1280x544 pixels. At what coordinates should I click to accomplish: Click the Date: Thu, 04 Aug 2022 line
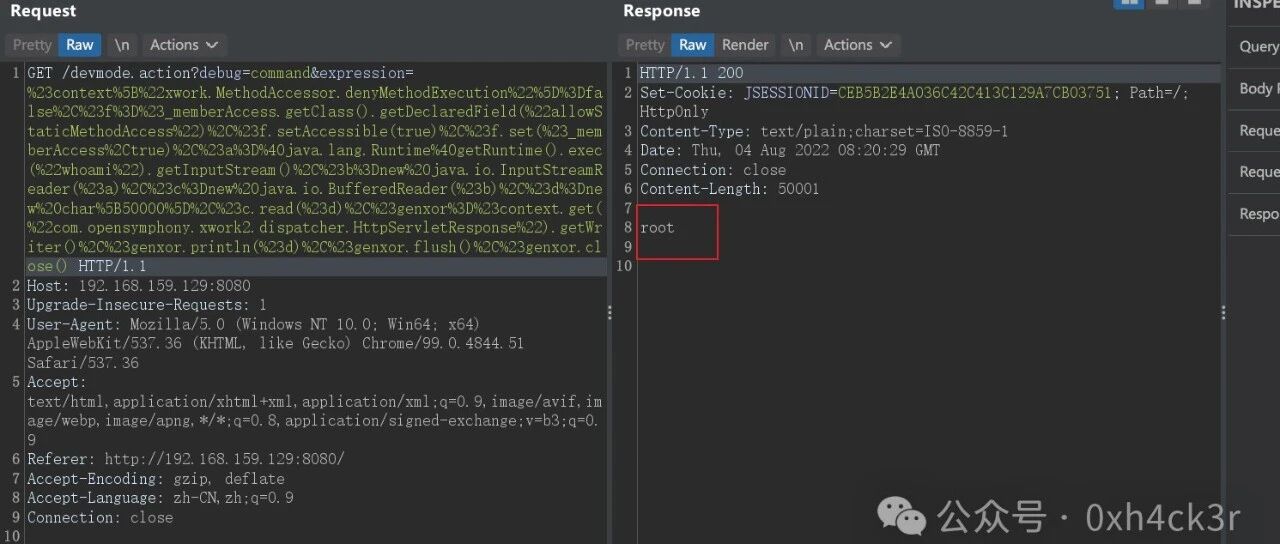point(790,150)
